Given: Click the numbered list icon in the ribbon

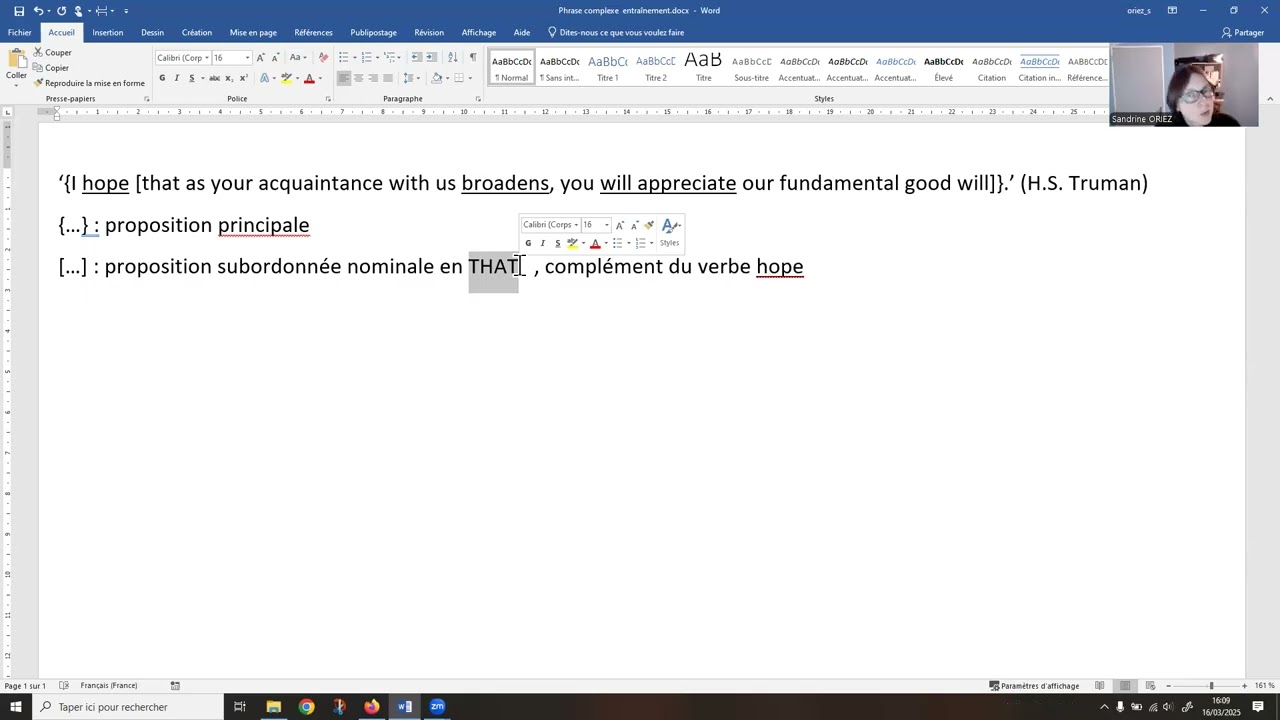Looking at the screenshot, I should click(369, 58).
